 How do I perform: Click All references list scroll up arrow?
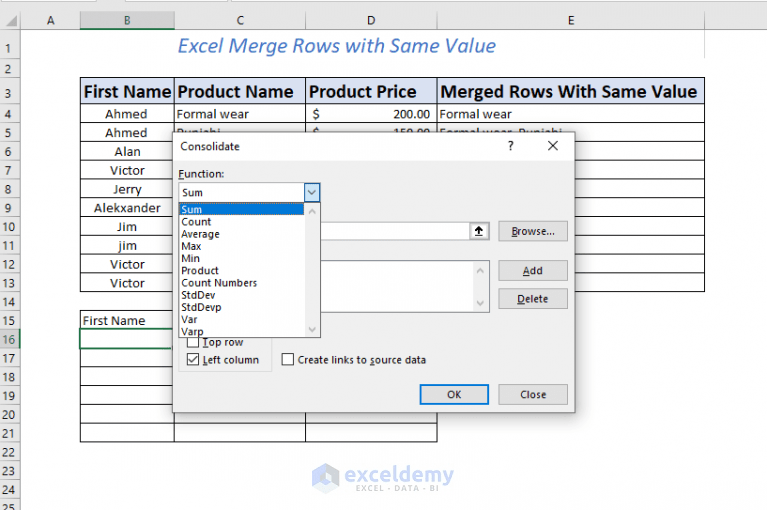[480, 270]
